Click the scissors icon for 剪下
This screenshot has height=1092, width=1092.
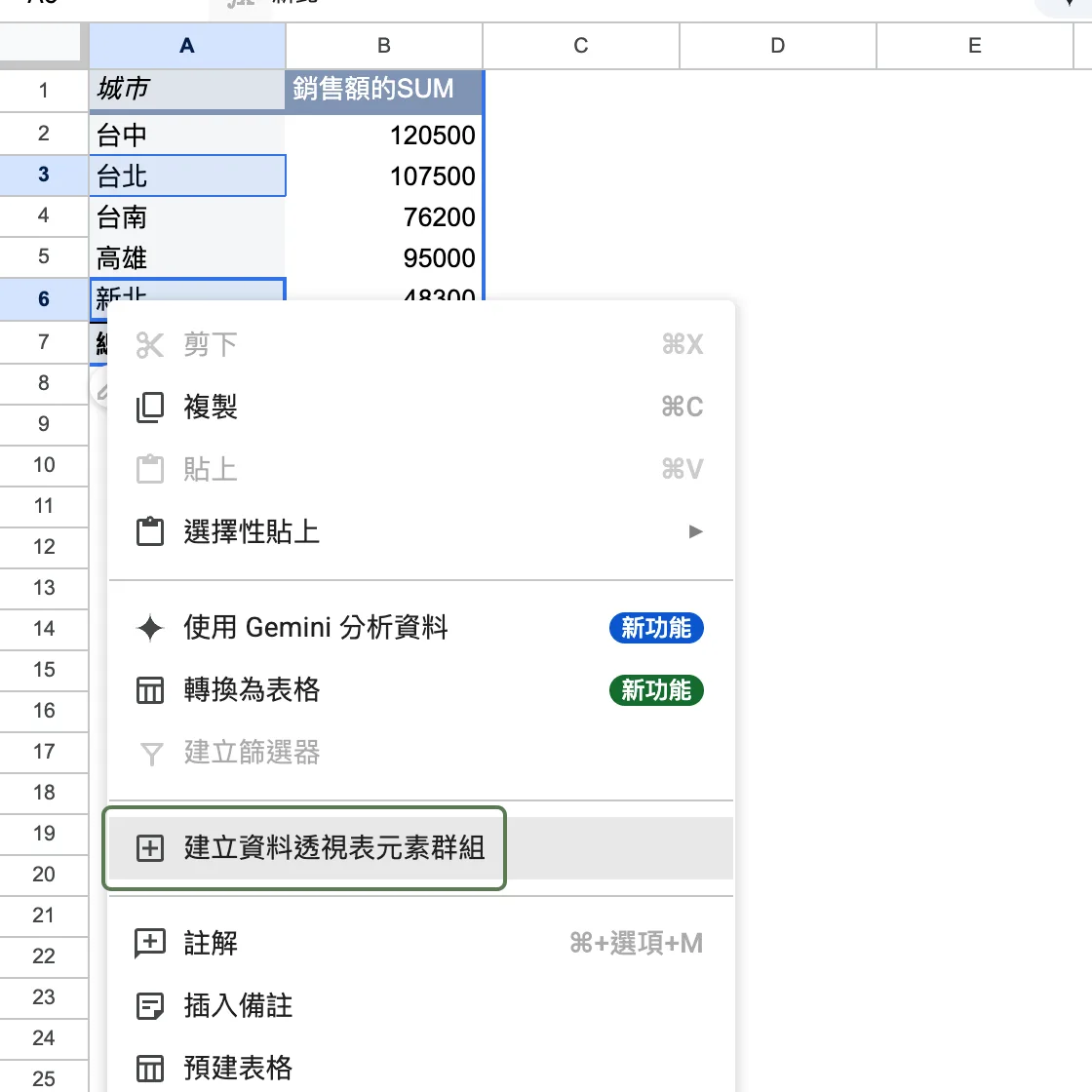[x=150, y=345]
